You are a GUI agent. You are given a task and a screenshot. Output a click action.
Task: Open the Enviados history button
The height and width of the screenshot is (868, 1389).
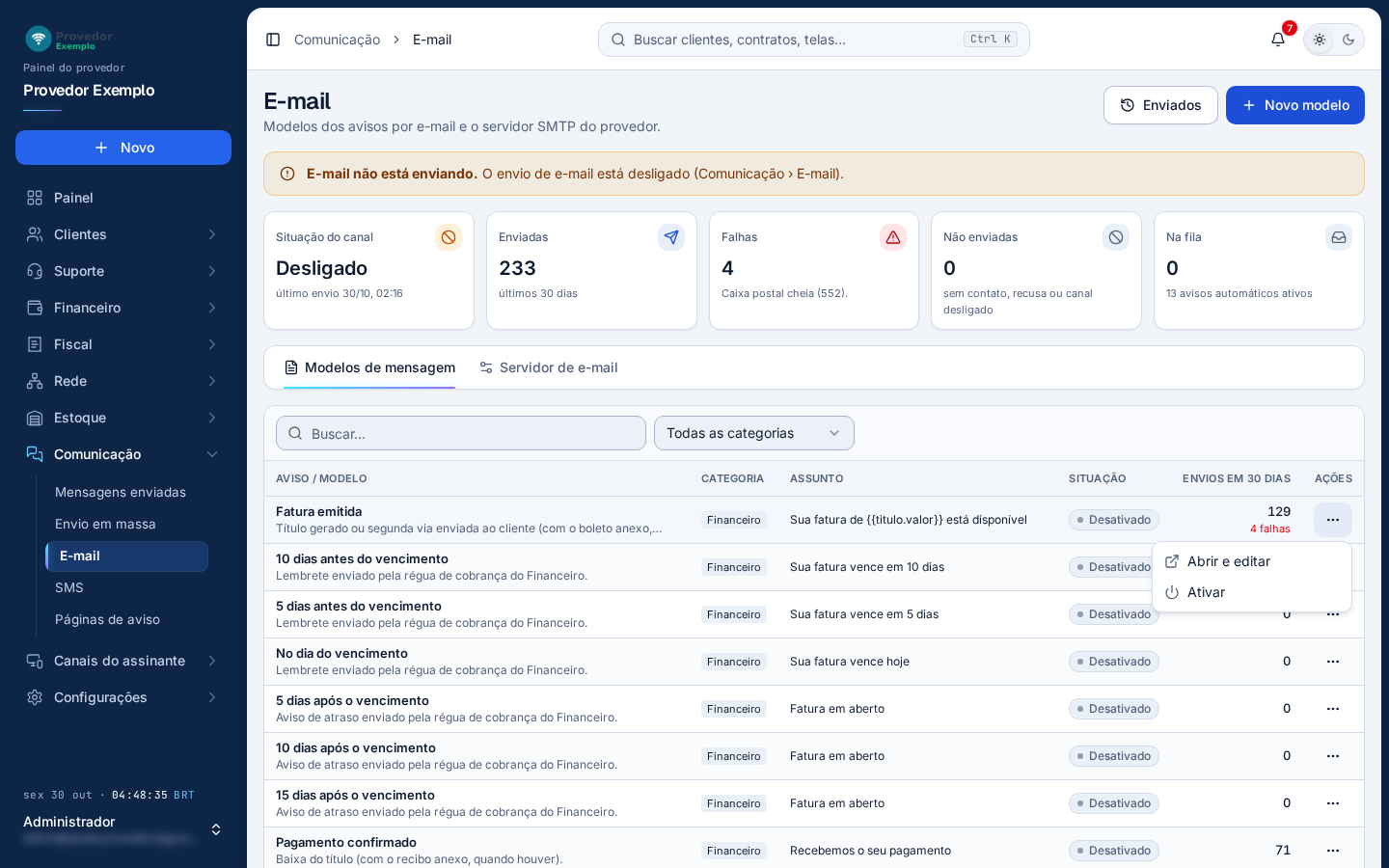(1160, 105)
